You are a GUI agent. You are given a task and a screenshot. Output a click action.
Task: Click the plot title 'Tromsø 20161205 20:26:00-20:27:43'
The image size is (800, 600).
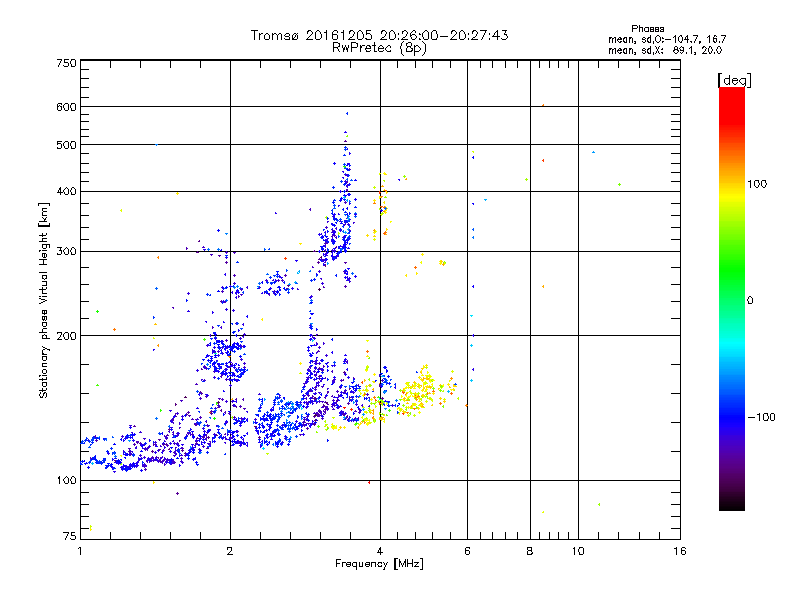[x=379, y=35]
